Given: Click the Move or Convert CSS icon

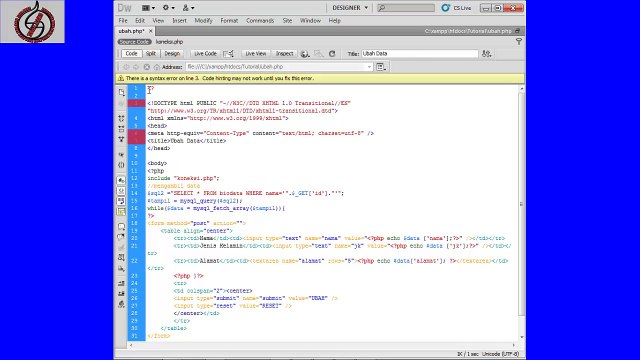Looking at the screenshot, I should click(x=121, y=269).
